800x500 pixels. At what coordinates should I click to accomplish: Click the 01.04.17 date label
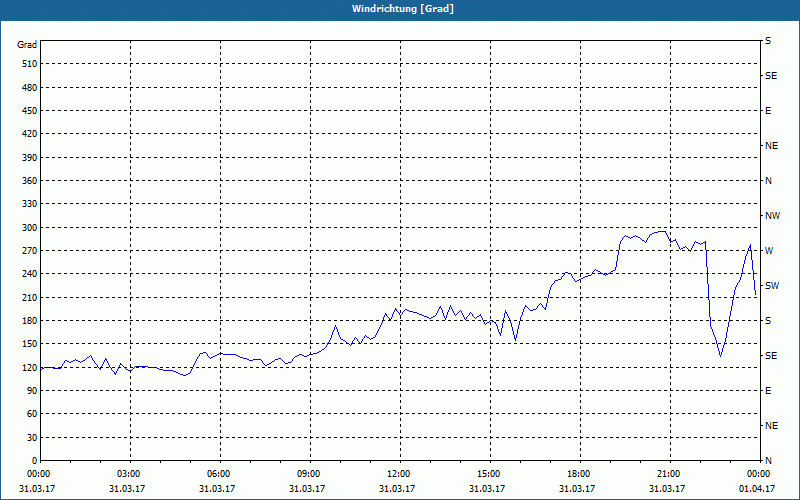pyautogui.click(x=757, y=488)
